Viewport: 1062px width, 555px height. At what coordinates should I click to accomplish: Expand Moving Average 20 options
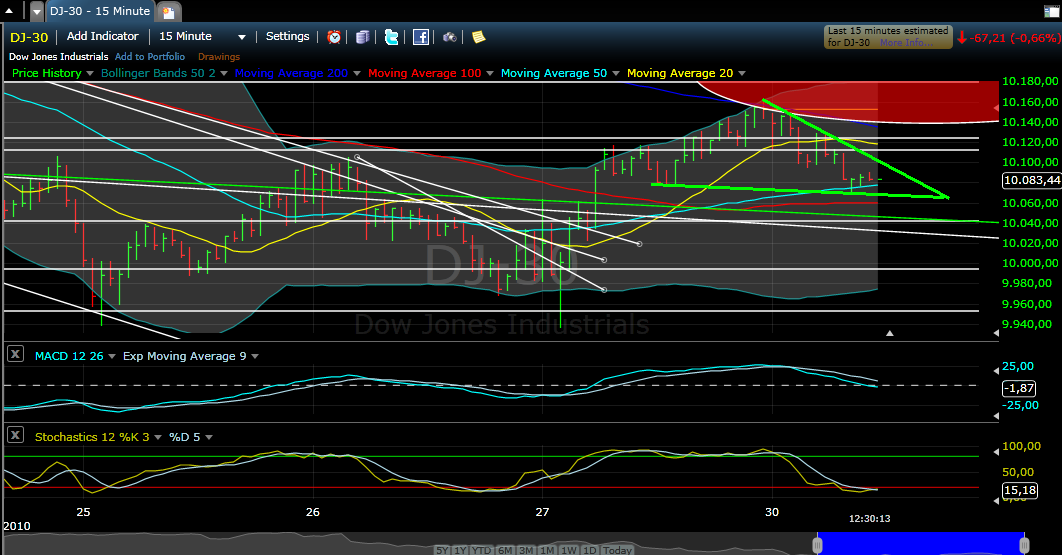point(742,73)
